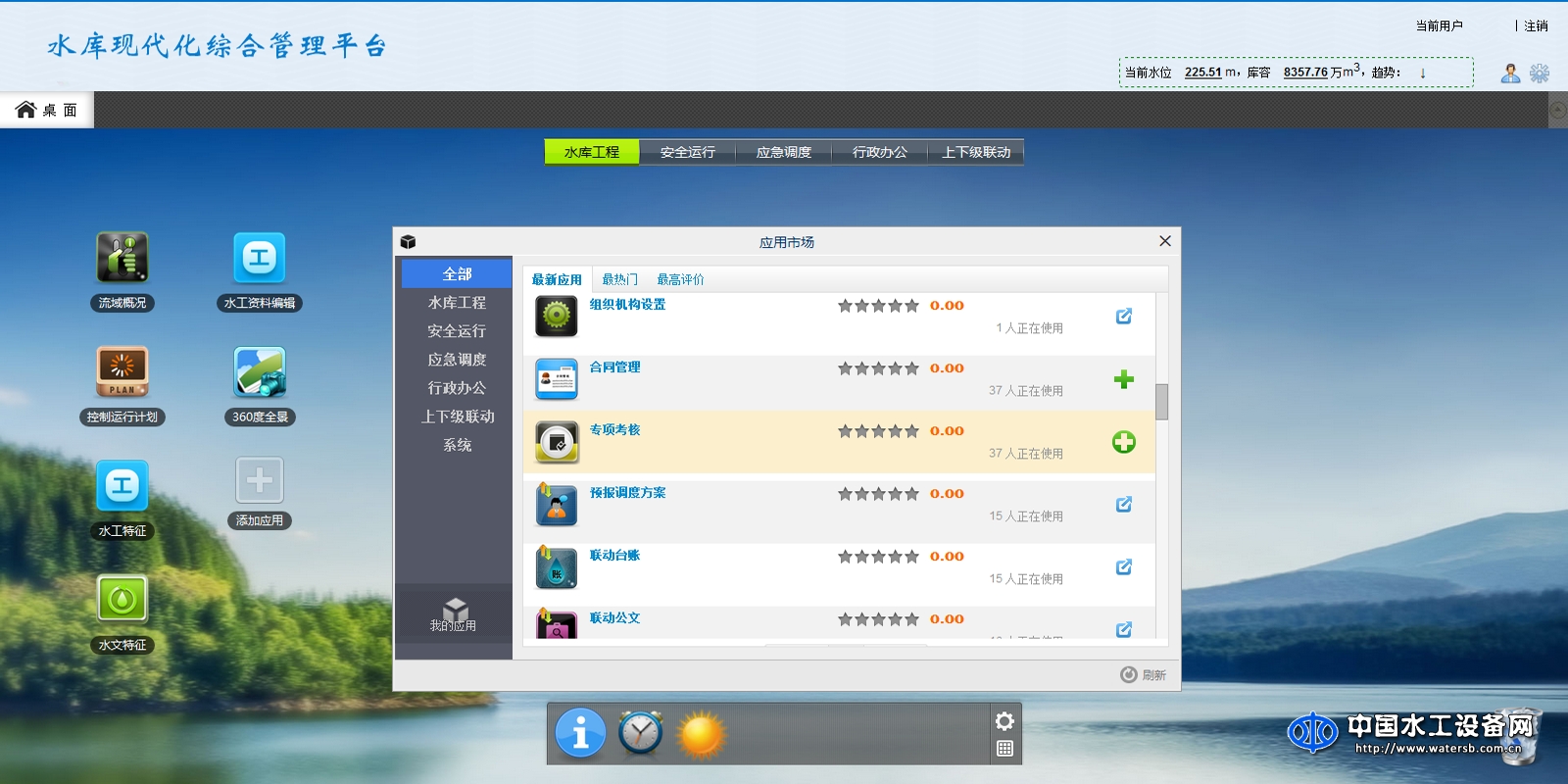Click the blue info icon in dock

pos(580,733)
